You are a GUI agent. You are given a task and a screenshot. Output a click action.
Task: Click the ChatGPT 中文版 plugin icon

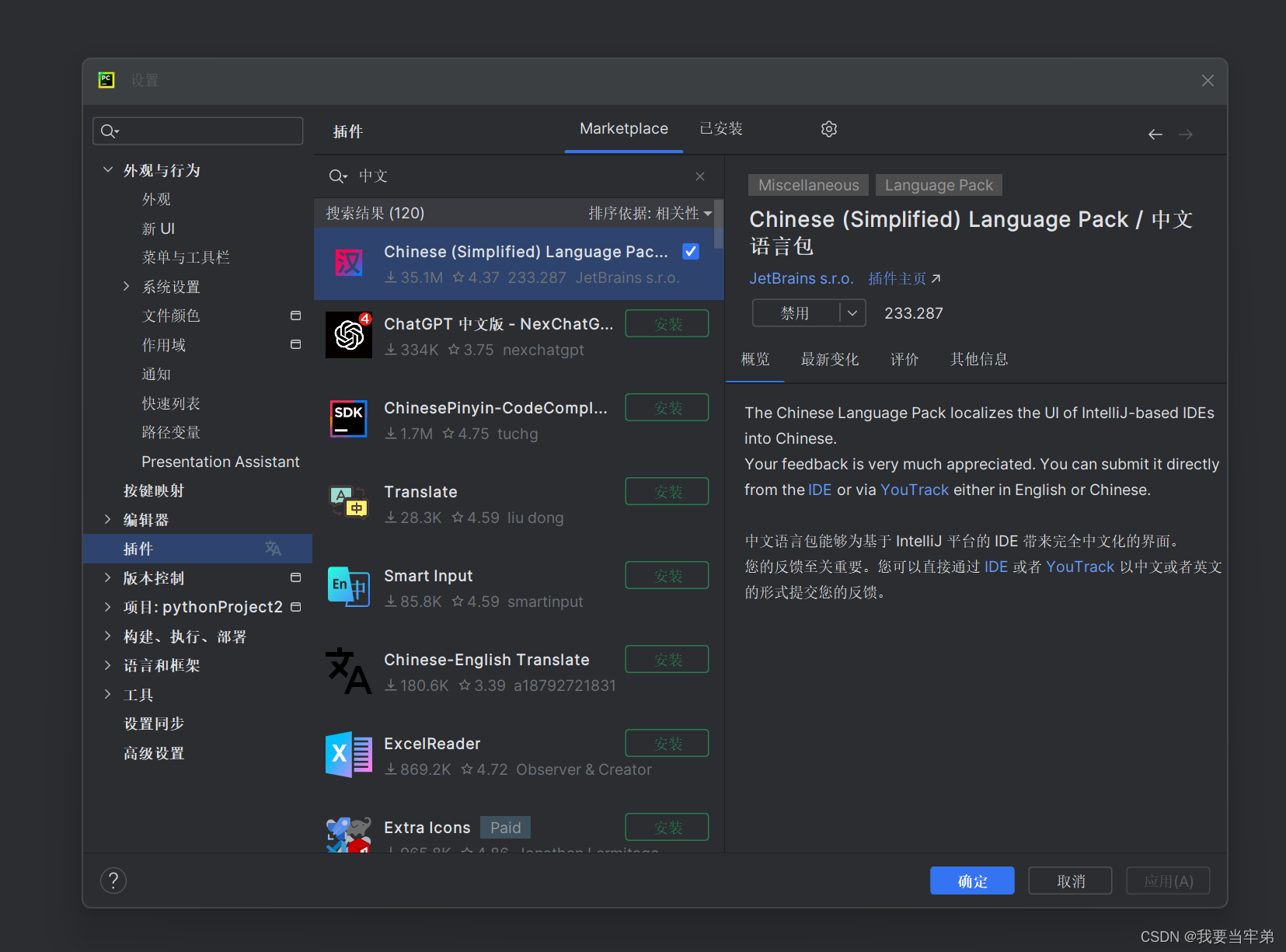coord(348,335)
